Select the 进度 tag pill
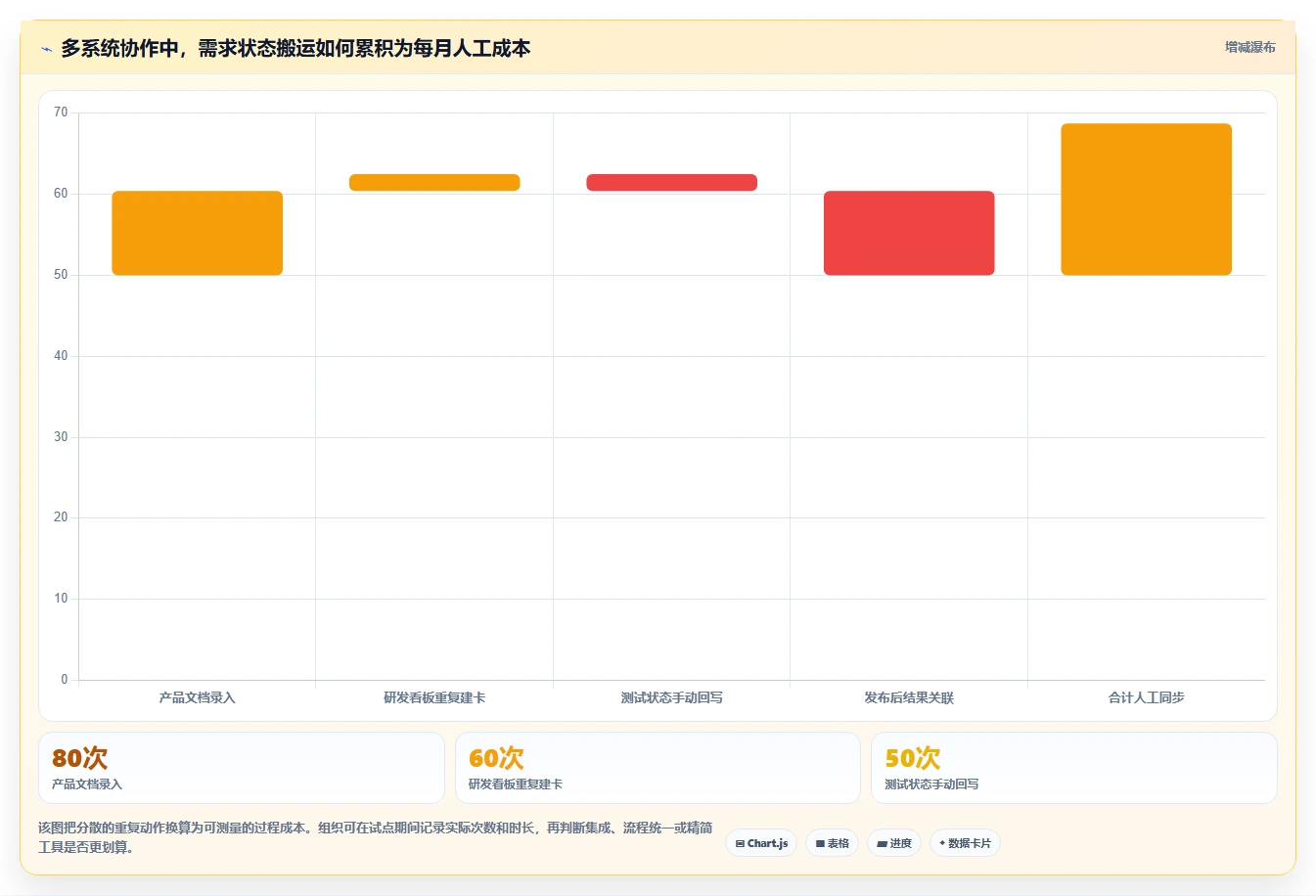The image size is (1316, 896). click(894, 843)
